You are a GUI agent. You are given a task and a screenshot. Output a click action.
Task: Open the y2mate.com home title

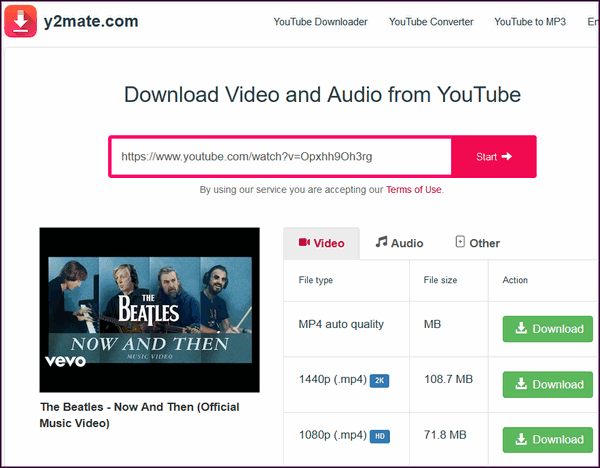tap(91, 21)
